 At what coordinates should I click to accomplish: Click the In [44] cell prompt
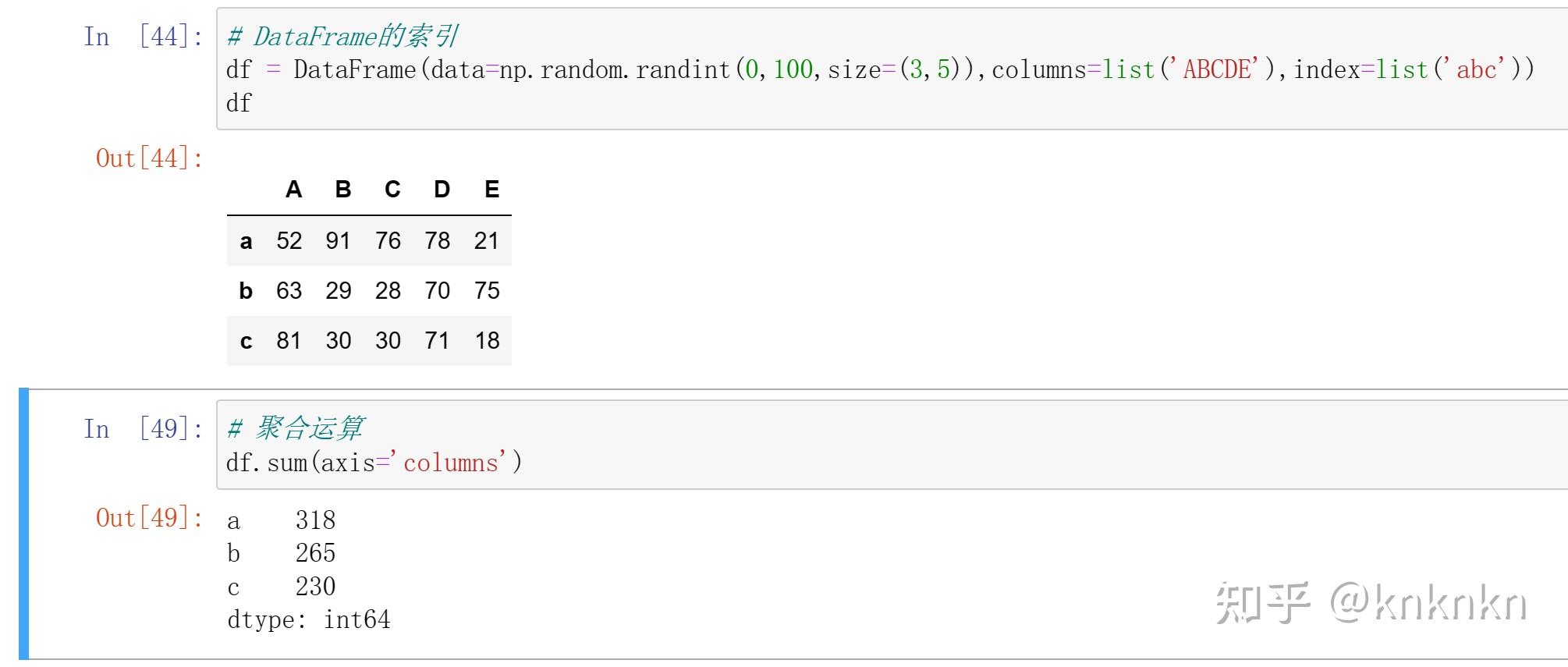tap(143, 37)
